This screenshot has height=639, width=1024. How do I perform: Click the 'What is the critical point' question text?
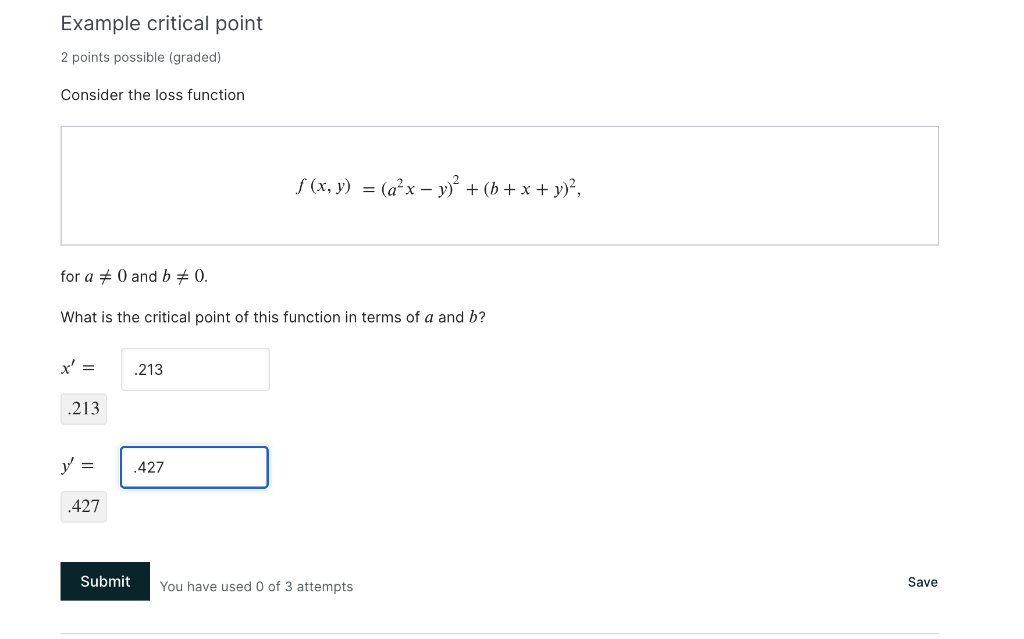click(273, 317)
